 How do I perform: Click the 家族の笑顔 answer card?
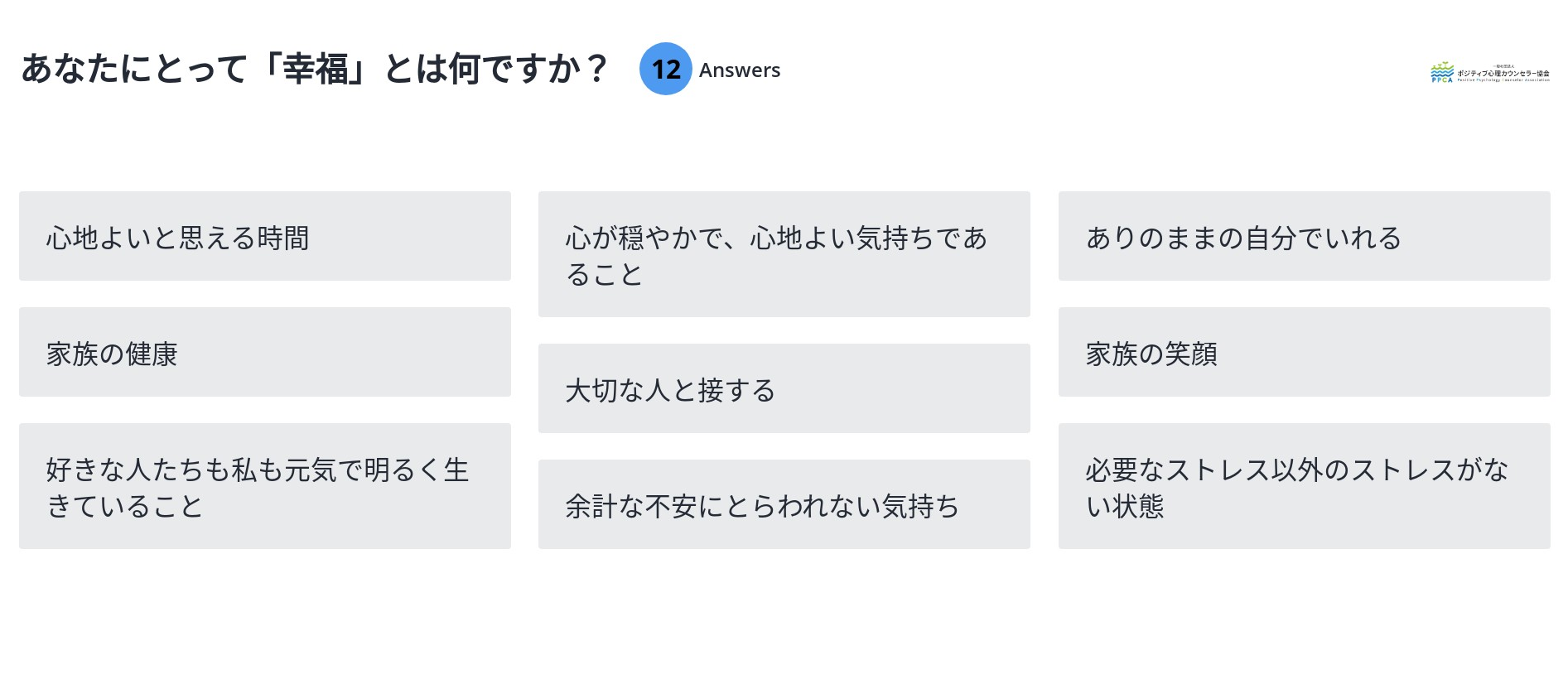1304,352
